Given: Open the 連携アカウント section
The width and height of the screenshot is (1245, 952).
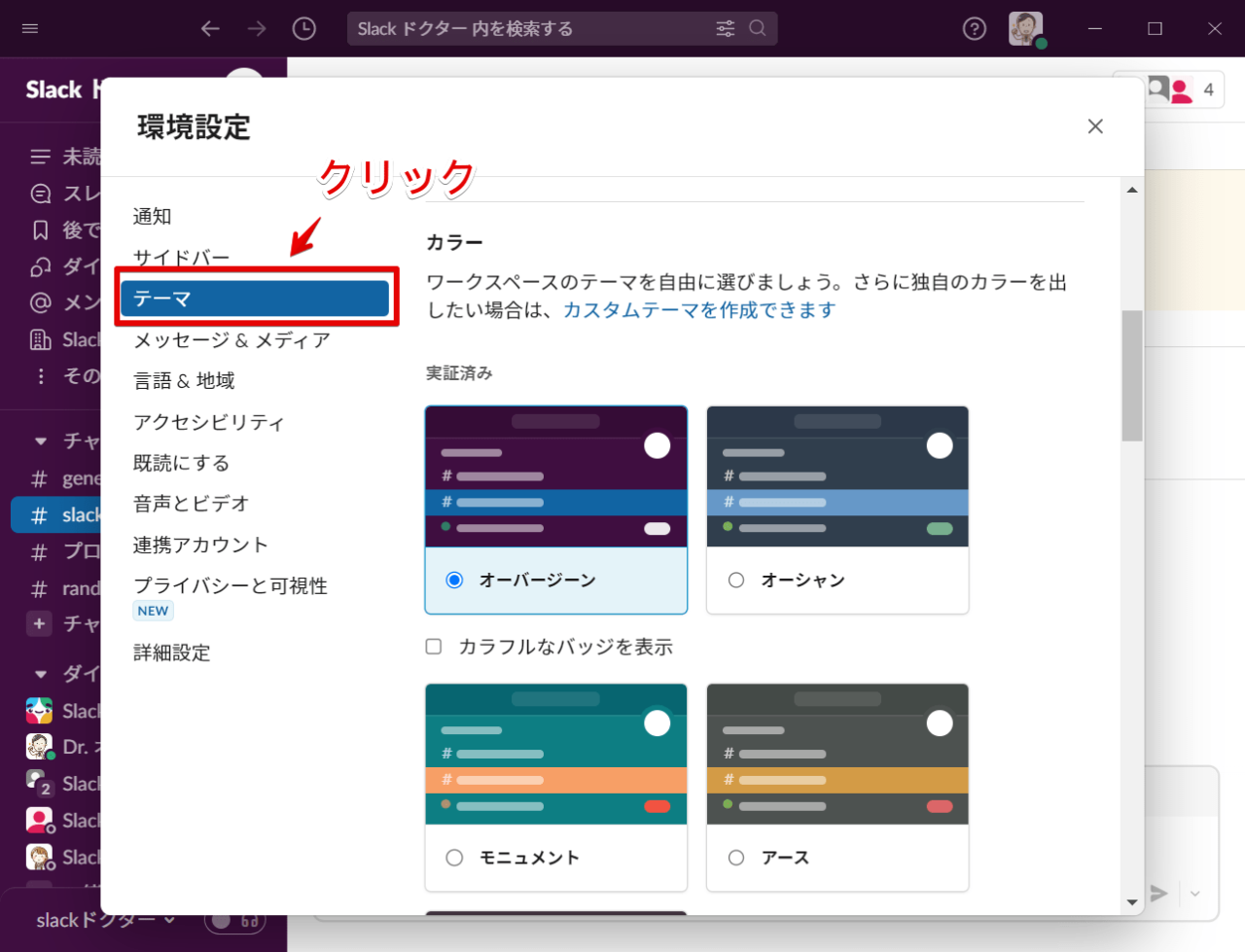Looking at the screenshot, I should click(x=199, y=545).
